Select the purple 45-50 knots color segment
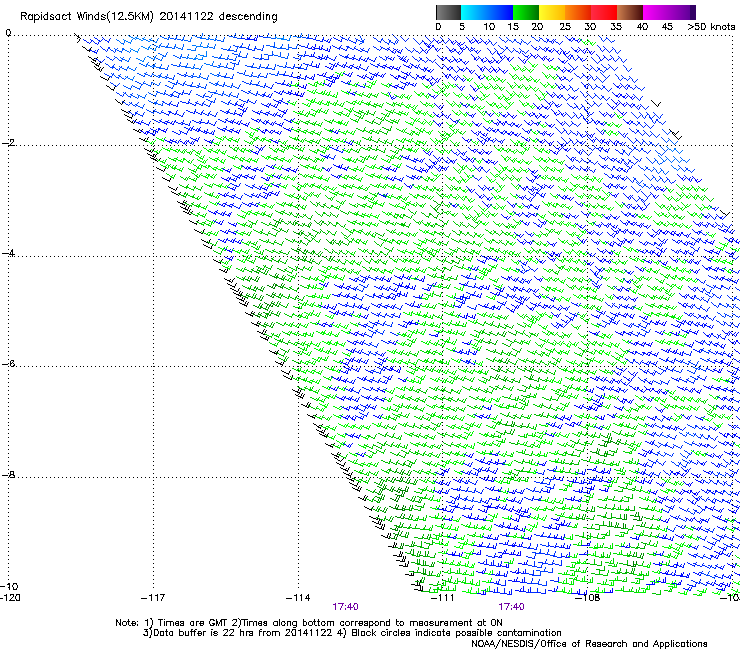The image size is (740, 650). pos(682,12)
